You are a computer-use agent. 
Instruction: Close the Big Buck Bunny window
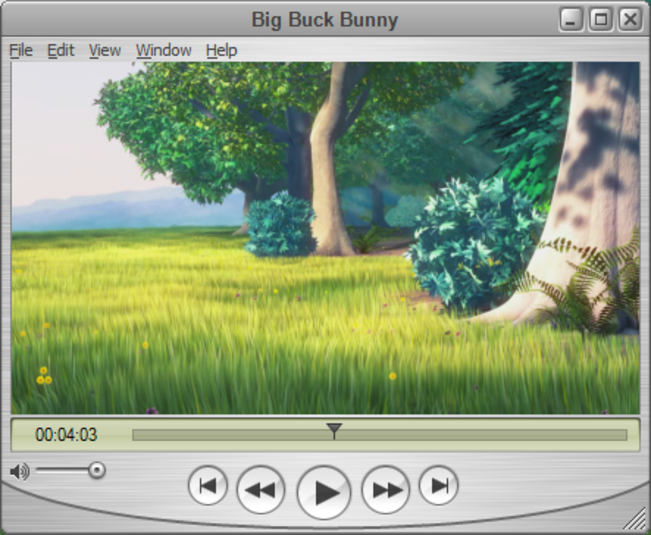pos(629,19)
